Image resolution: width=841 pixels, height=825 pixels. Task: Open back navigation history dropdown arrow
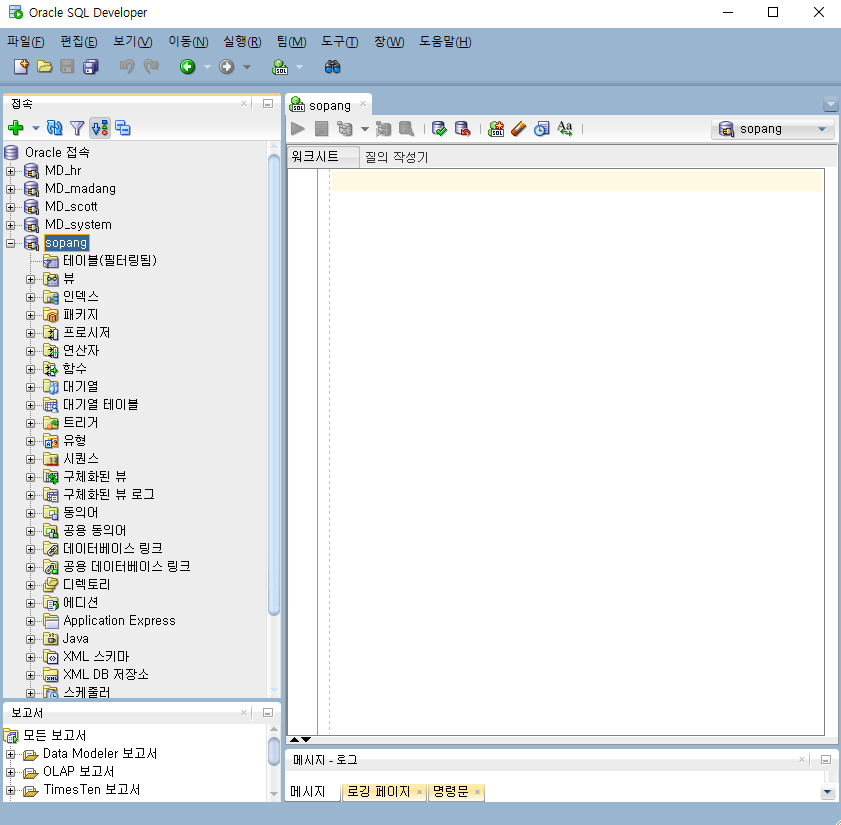(x=207, y=67)
